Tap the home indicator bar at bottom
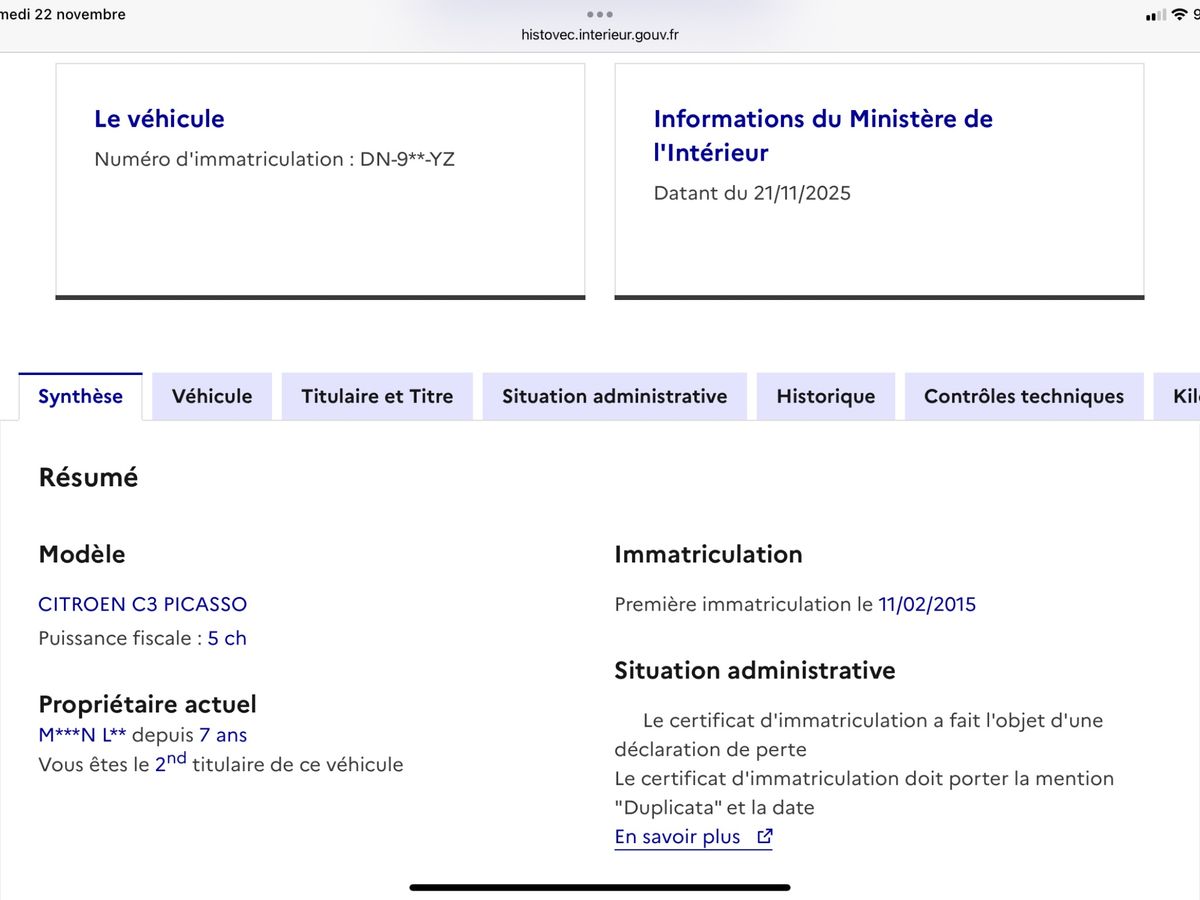 [x=600, y=886]
